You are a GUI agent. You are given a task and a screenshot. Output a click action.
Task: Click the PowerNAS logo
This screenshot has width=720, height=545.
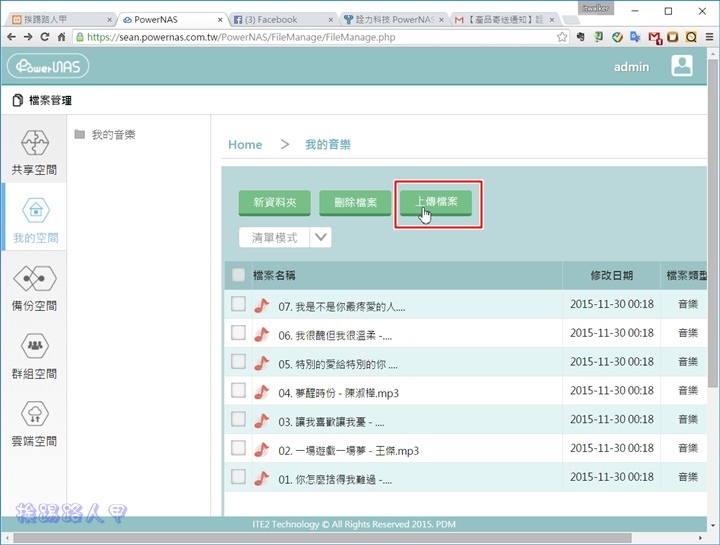pyautogui.click(x=48, y=67)
